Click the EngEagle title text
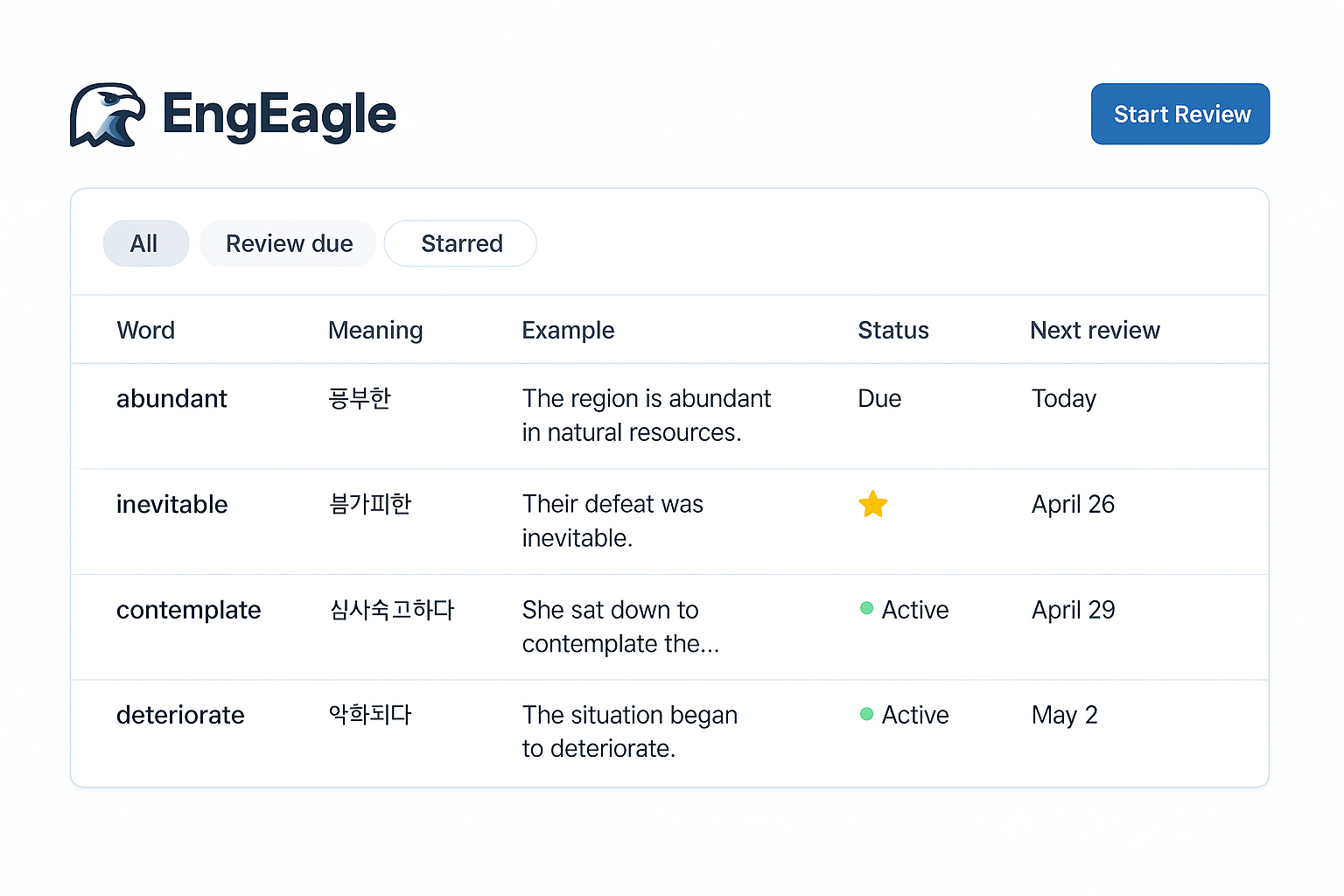The height and width of the screenshot is (896, 1344). pyautogui.click(x=279, y=115)
